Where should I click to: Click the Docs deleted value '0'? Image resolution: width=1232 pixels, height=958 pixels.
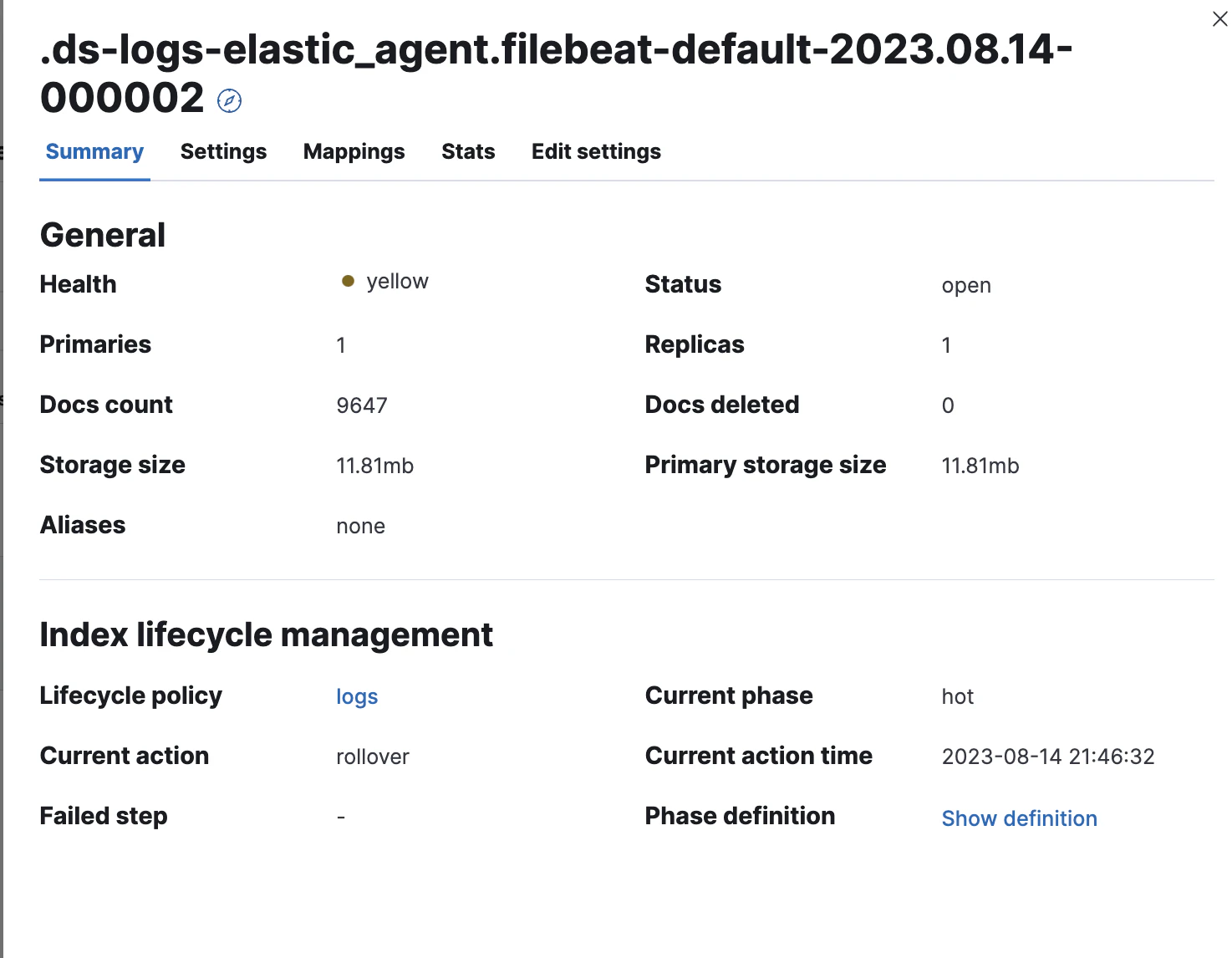coord(948,406)
